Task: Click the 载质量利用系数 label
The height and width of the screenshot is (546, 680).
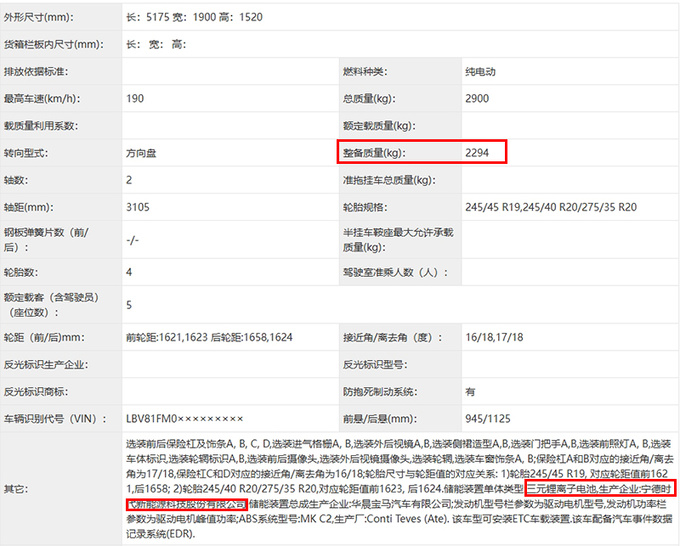Action: (41, 126)
